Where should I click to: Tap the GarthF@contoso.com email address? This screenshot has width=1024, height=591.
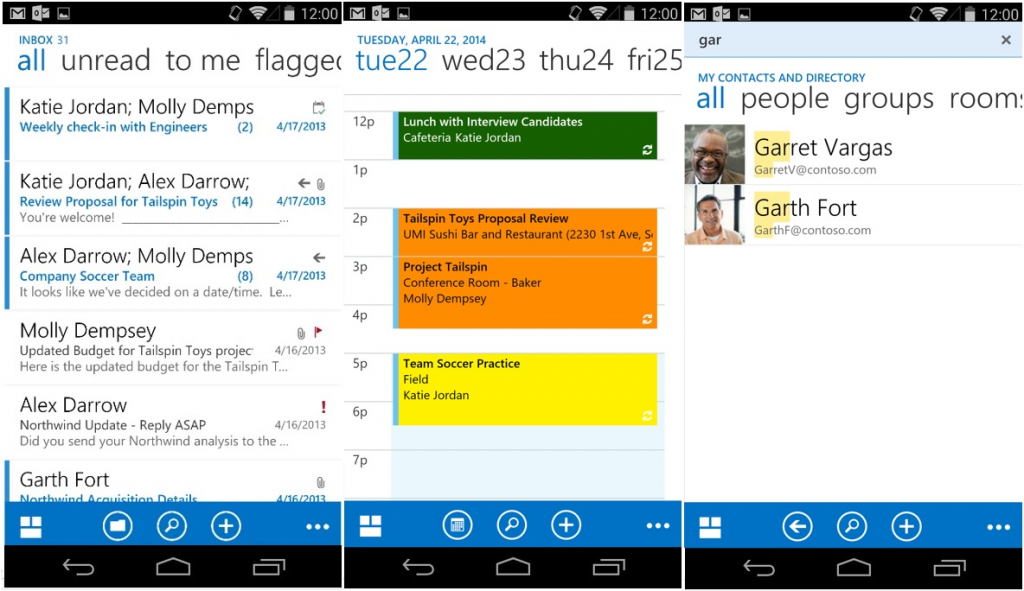pyautogui.click(x=812, y=230)
